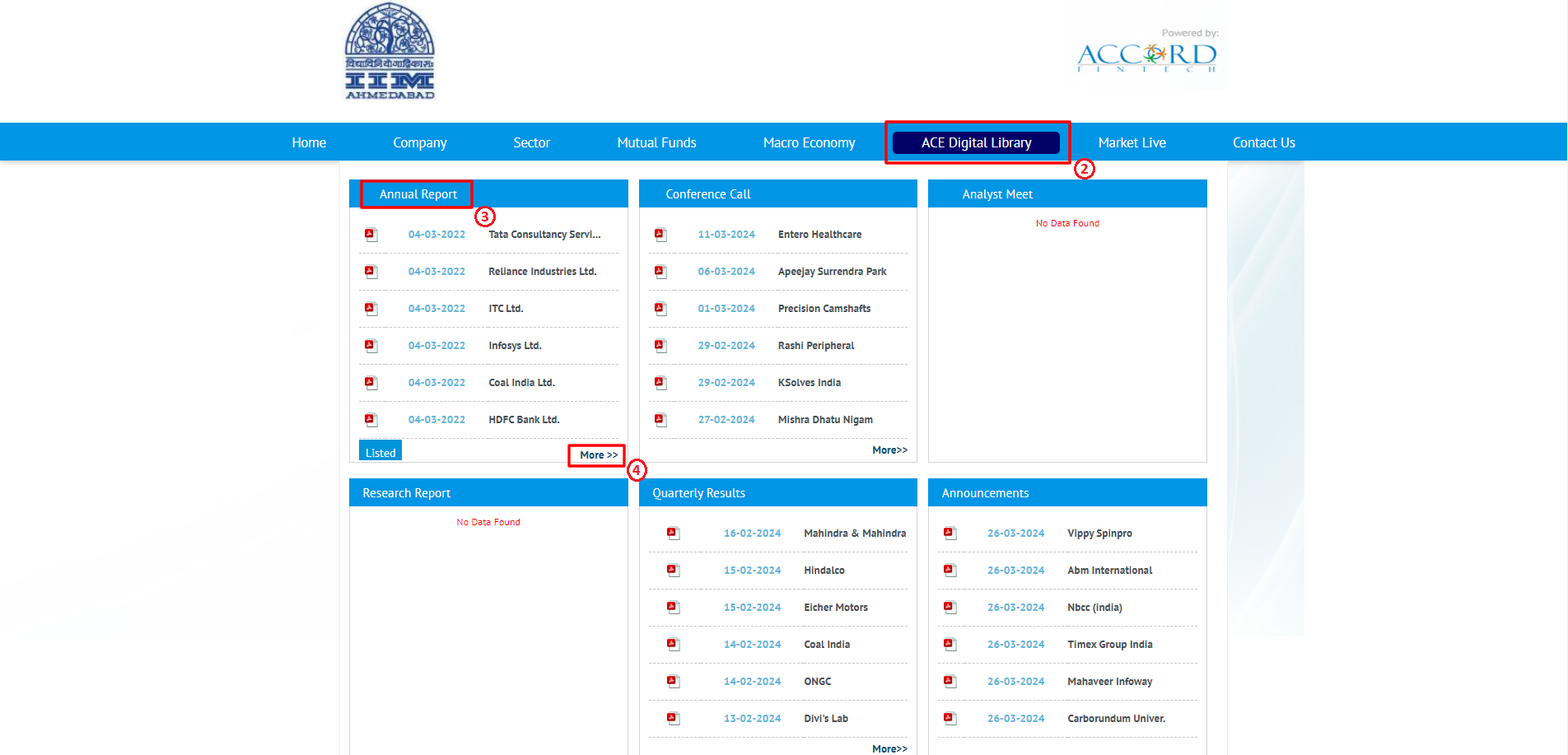Open HDFC Bank Ltd. annual report link
The image size is (1568, 755).
524,420
